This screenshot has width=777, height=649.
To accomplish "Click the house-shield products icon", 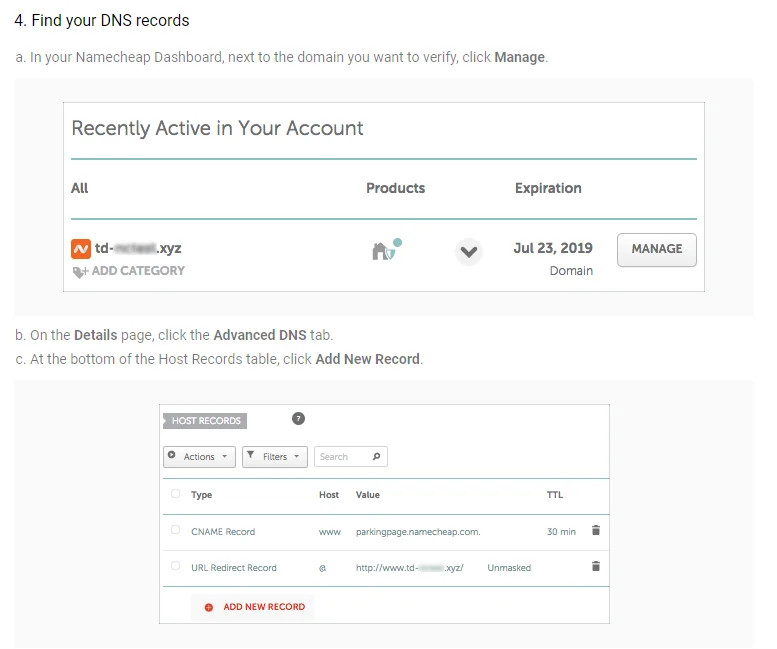I will pos(385,250).
